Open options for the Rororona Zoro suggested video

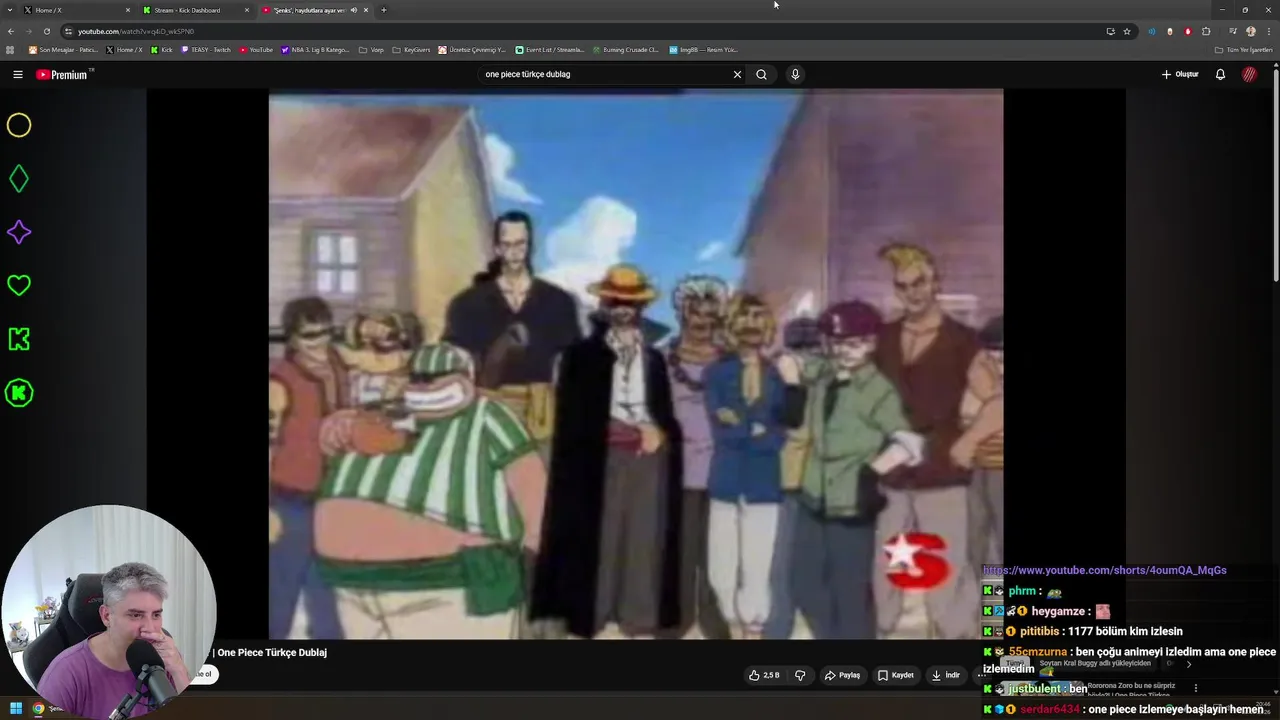tap(1195, 688)
